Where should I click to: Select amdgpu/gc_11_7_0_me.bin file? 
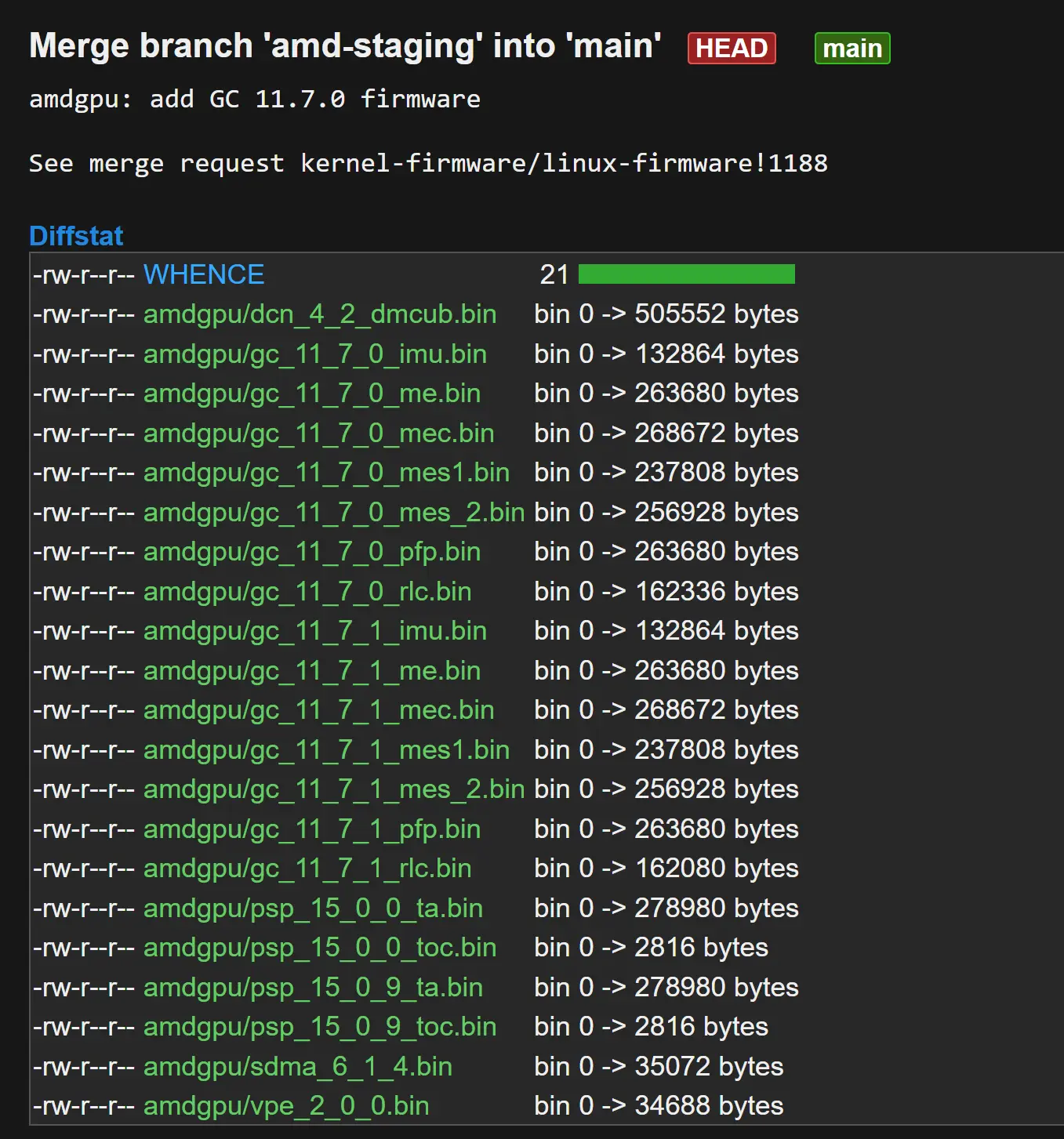(312, 394)
